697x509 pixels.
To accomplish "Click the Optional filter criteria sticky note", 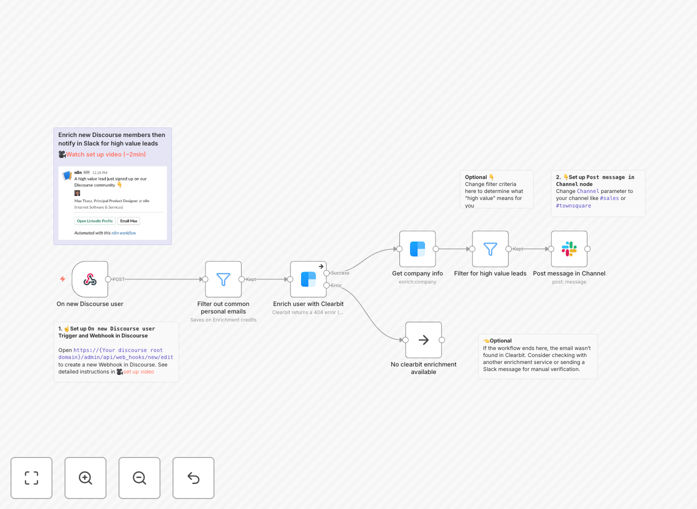I will (x=497, y=190).
